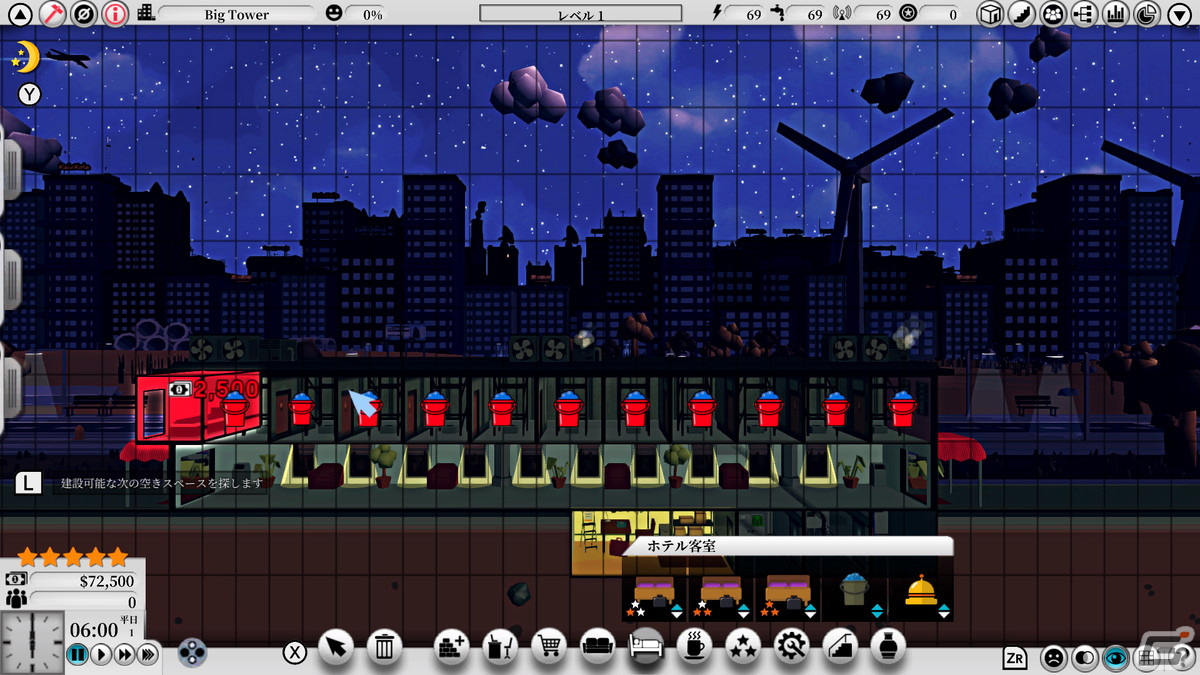This screenshot has width=1200, height=675.
Task: Click the red 2,500 cost room placement
Action: tap(199, 406)
